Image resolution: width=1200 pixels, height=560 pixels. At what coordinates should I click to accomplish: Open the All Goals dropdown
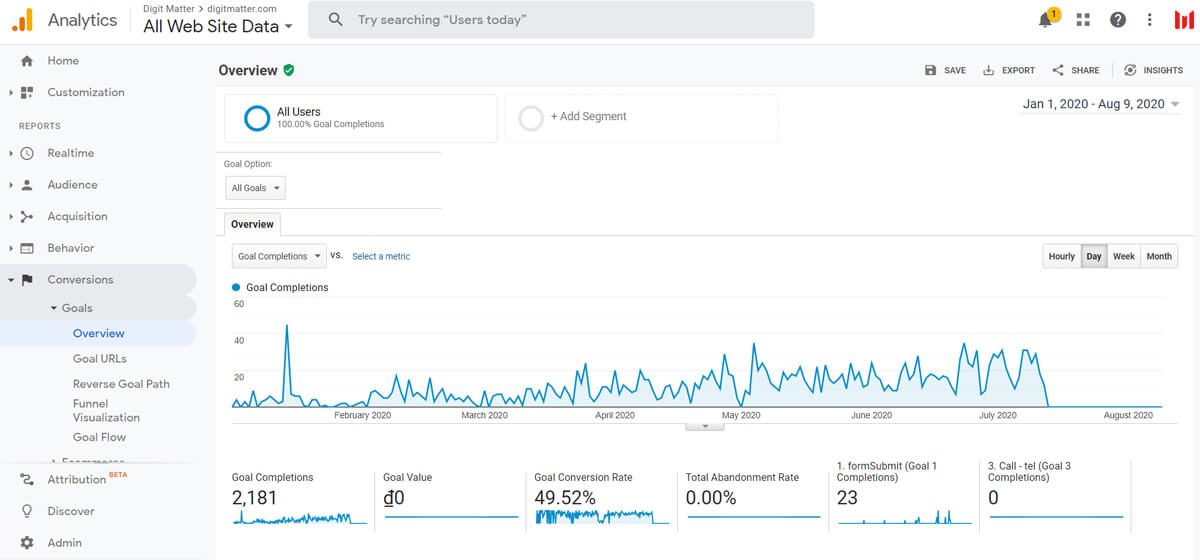[x=255, y=188]
